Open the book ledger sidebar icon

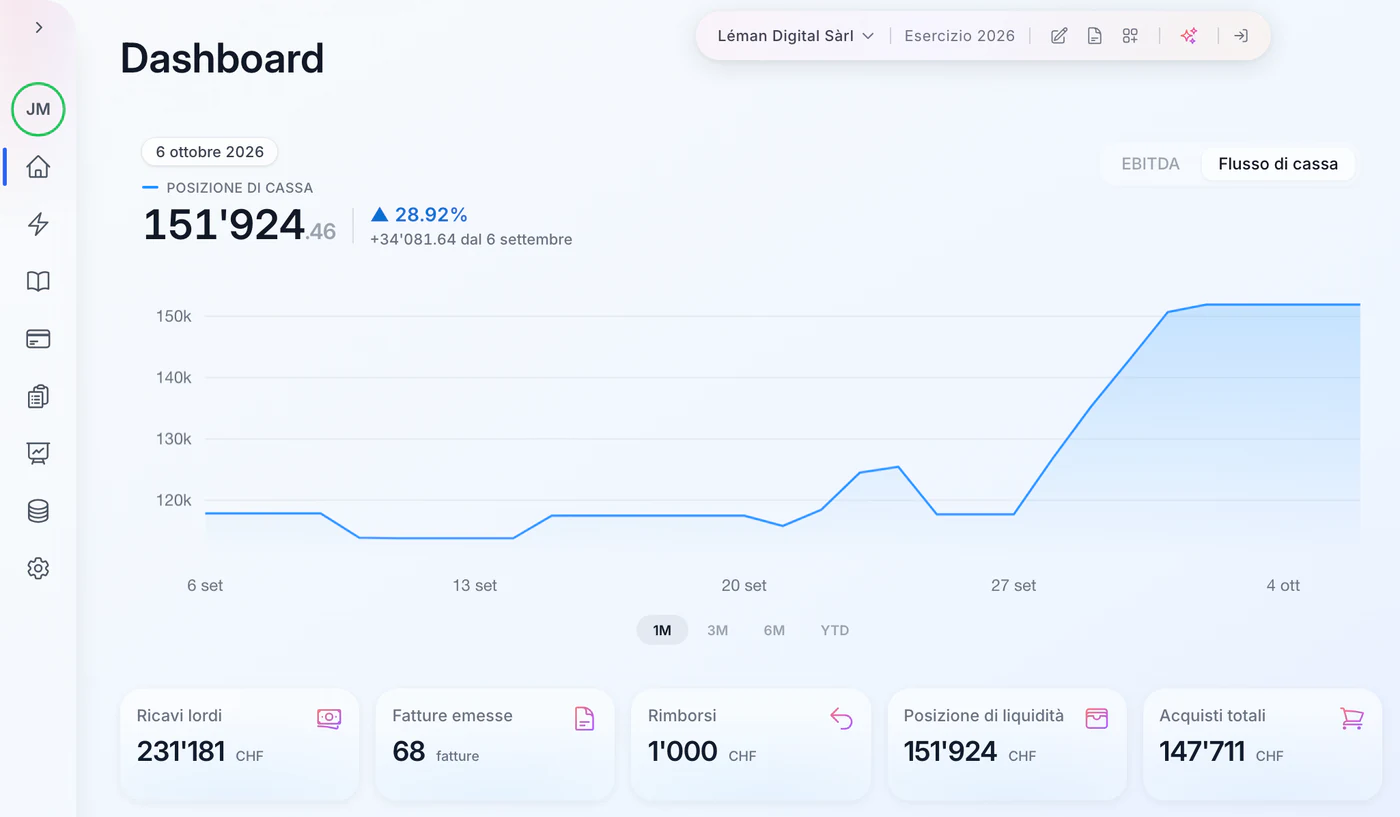pyautogui.click(x=38, y=281)
